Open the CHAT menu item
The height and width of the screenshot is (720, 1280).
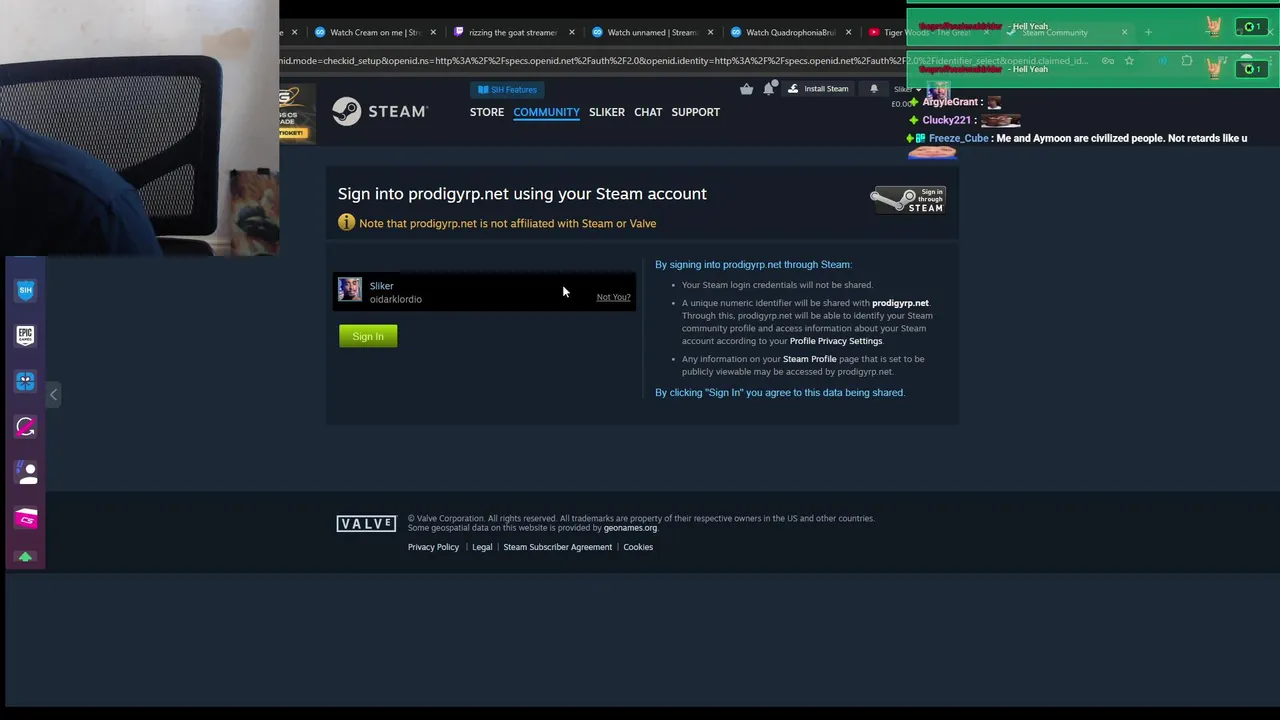click(648, 112)
